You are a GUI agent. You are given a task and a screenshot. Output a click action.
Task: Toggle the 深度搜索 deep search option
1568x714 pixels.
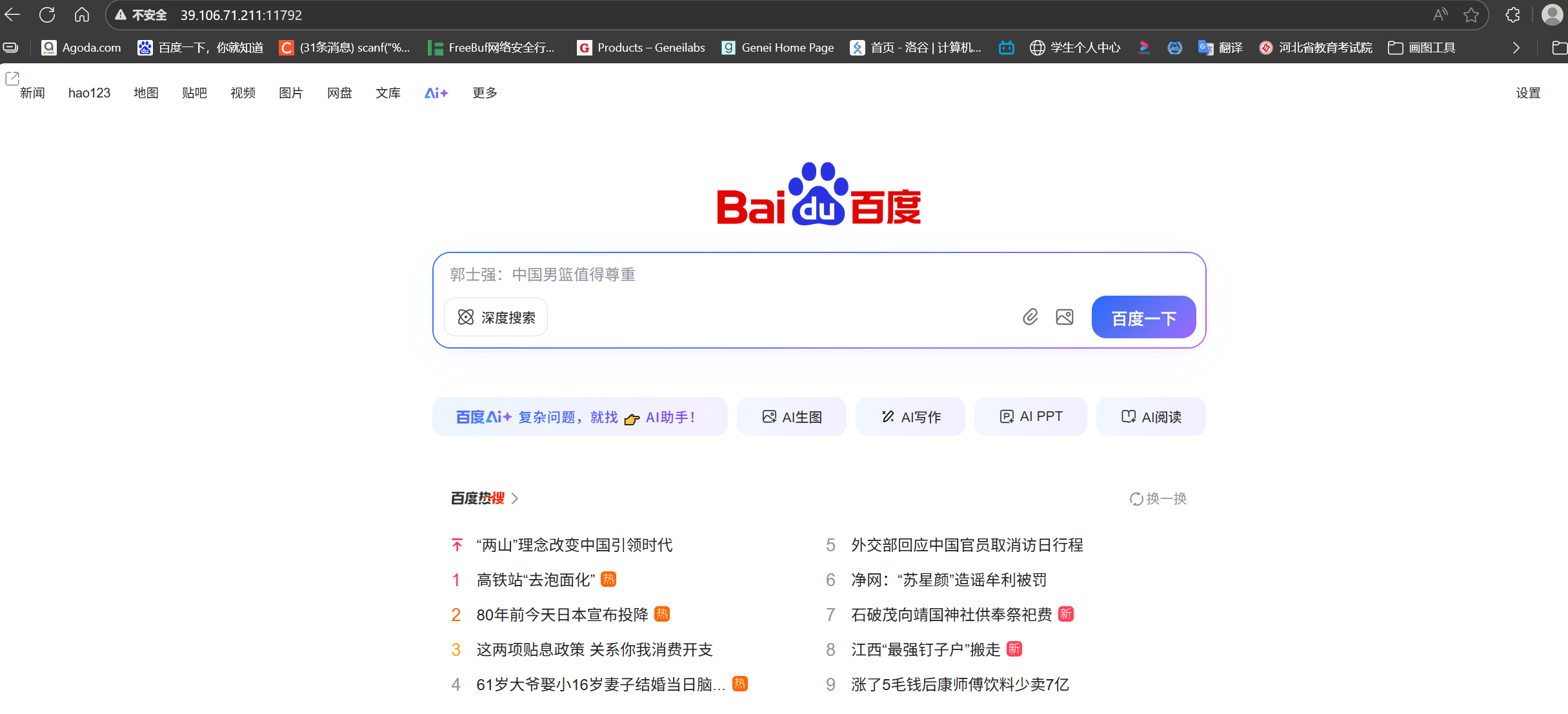[496, 317]
